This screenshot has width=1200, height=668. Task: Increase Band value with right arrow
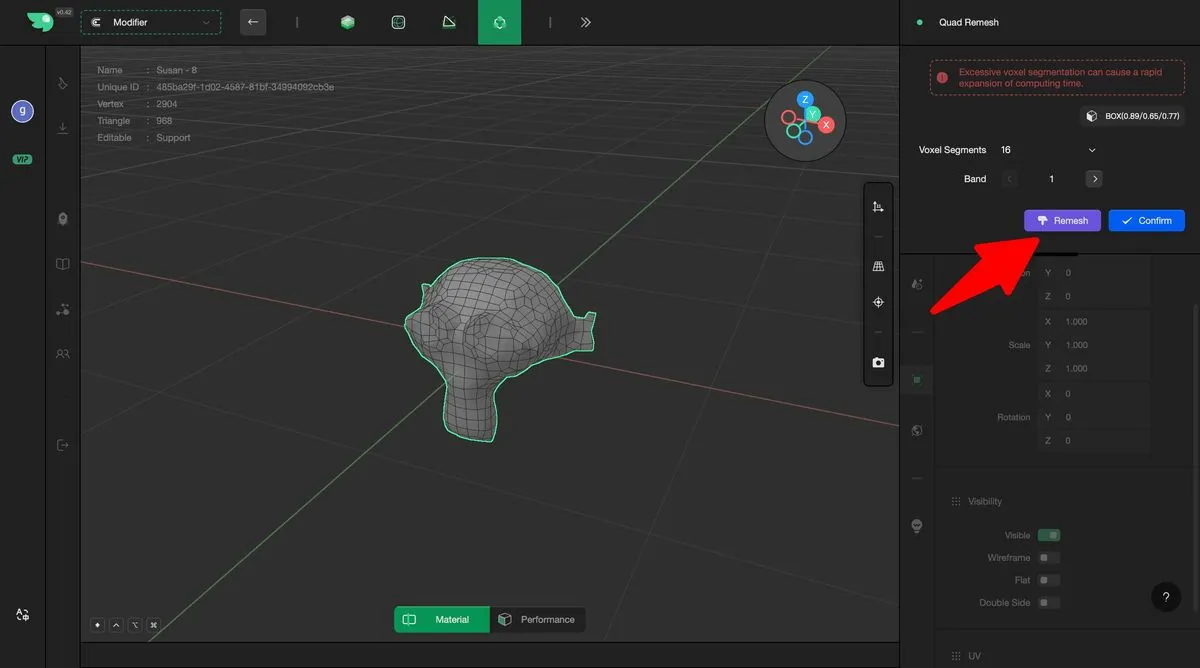point(1094,179)
